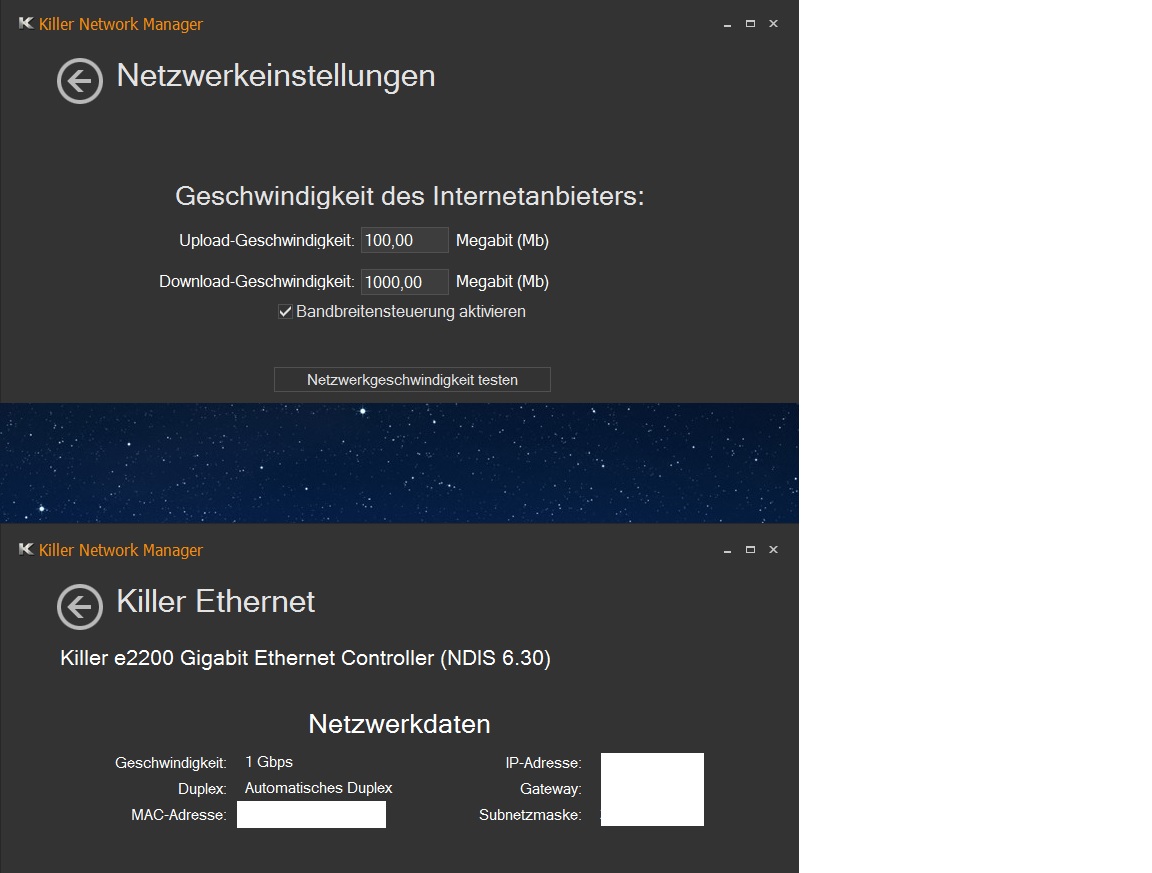Edit the Download-Geschwindigkeit field
1152x873 pixels.
pos(405,282)
